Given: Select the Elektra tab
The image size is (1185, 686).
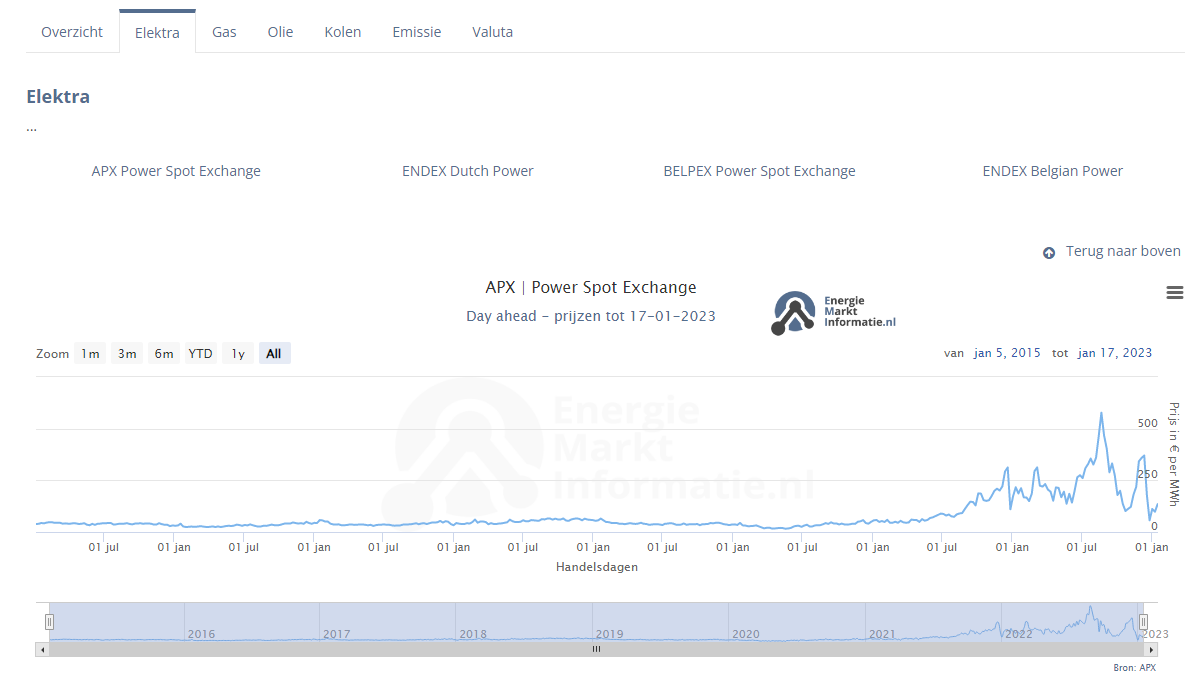Looking at the screenshot, I should (x=157, y=32).
